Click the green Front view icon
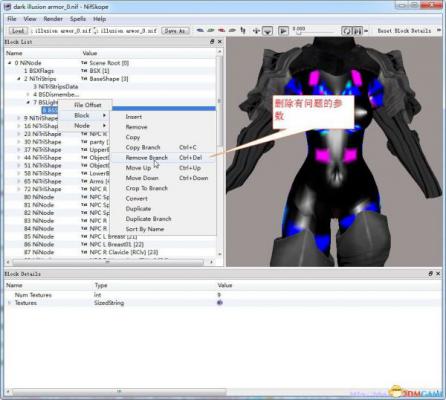 [x=211, y=31]
